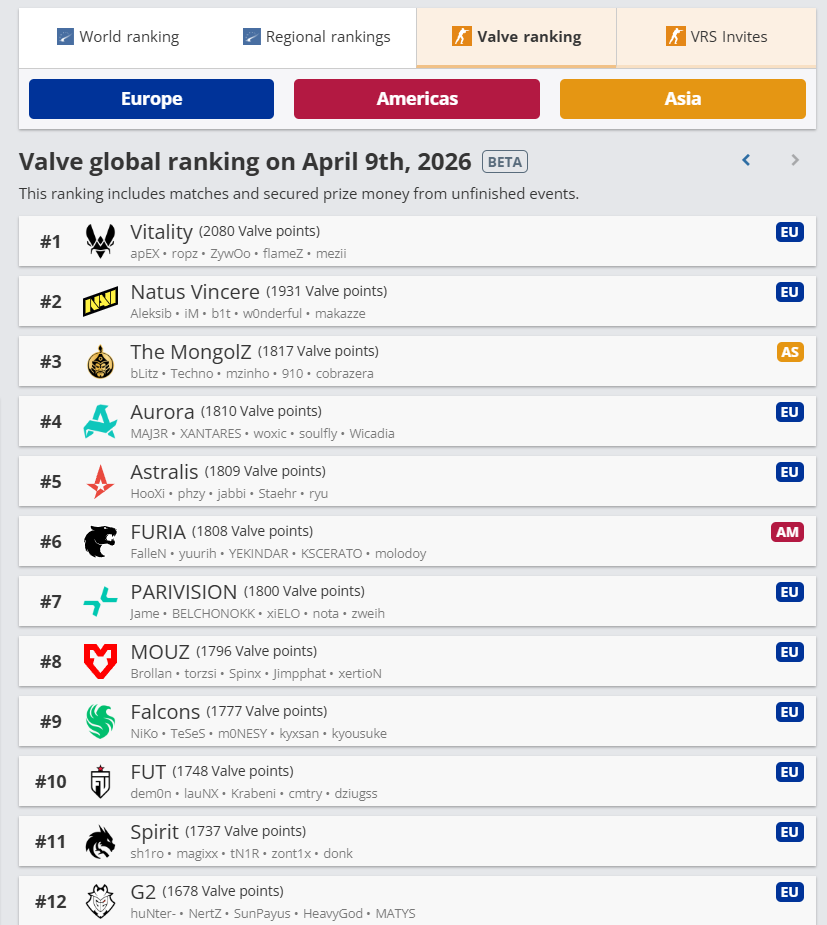Click the MOUZ team logo
Image resolution: width=827 pixels, height=925 pixels.
coord(100,661)
